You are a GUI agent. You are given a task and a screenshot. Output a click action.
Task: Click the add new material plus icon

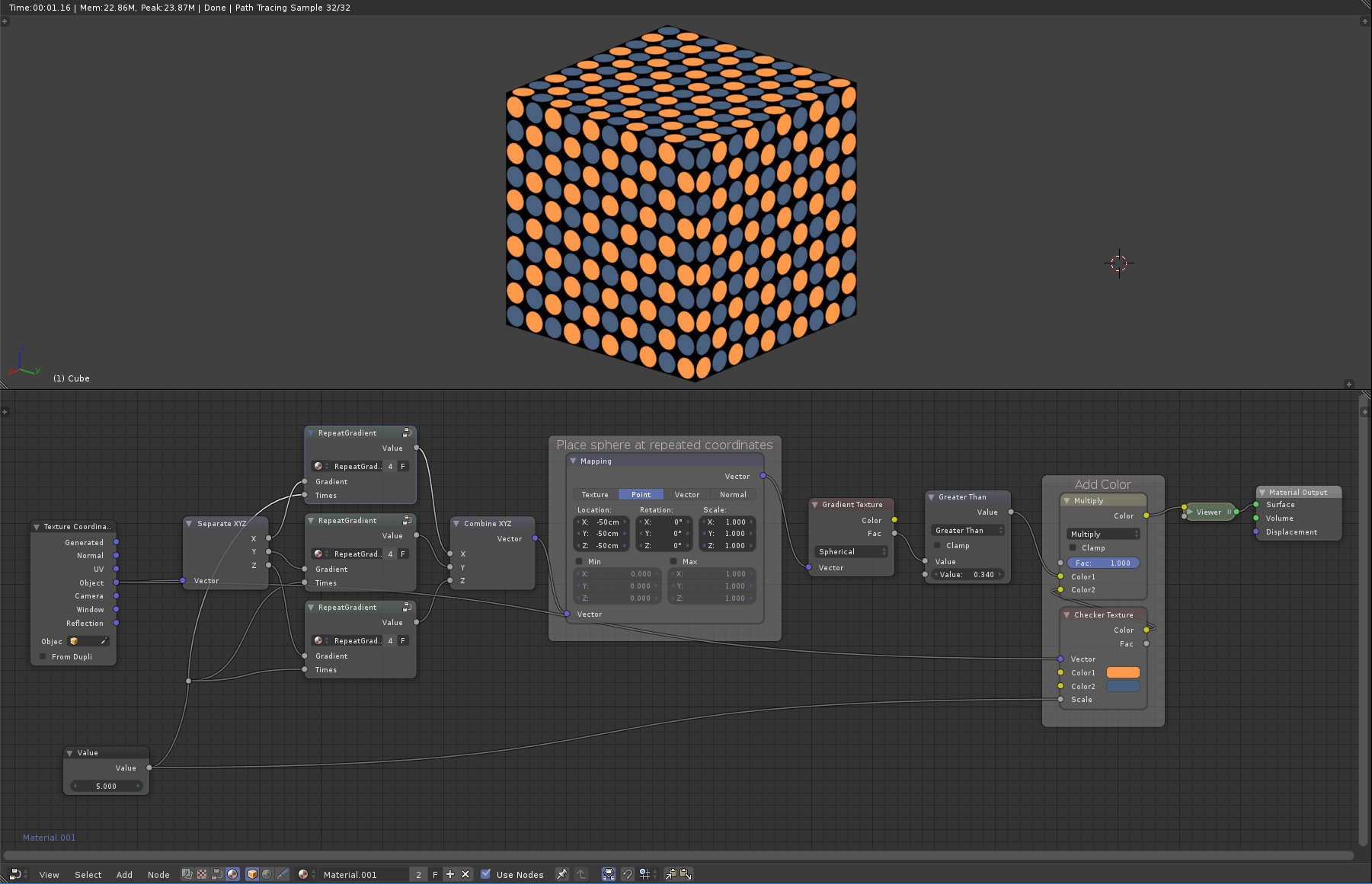pyautogui.click(x=450, y=874)
